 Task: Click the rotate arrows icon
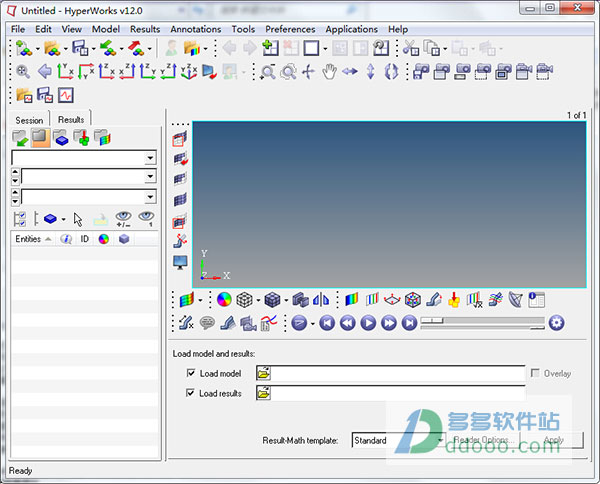(391, 72)
